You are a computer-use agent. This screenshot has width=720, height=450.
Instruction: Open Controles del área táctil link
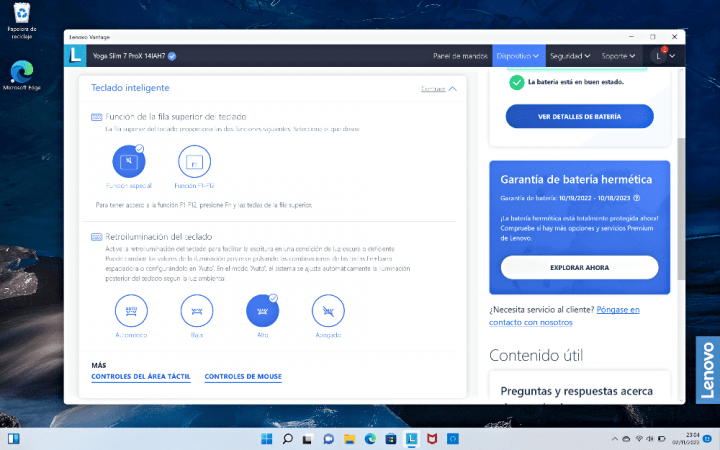pyautogui.click(x=141, y=377)
